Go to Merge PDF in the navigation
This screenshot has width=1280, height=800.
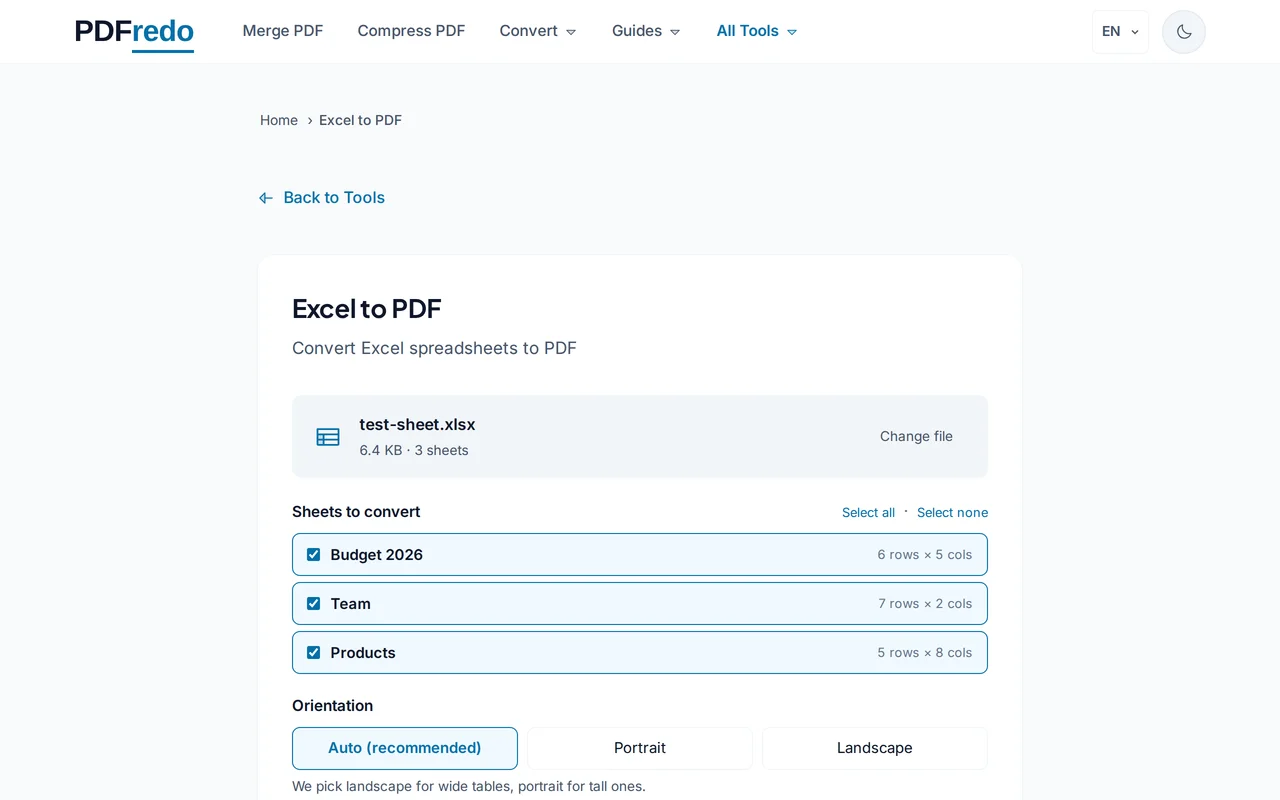[283, 31]
